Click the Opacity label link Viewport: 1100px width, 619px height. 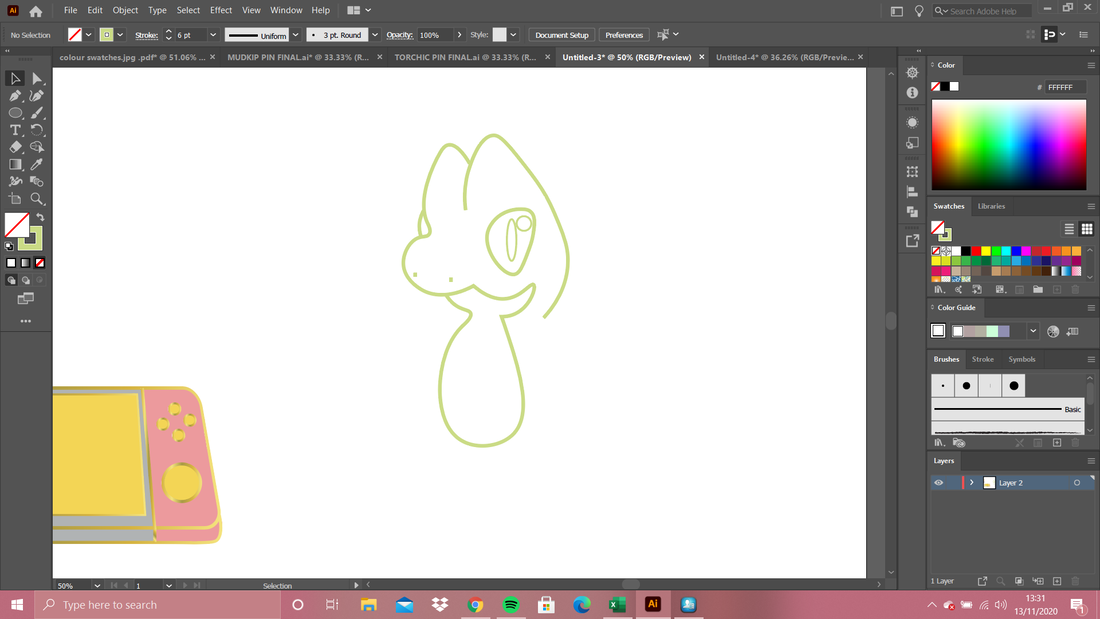(x=399, y=35)
